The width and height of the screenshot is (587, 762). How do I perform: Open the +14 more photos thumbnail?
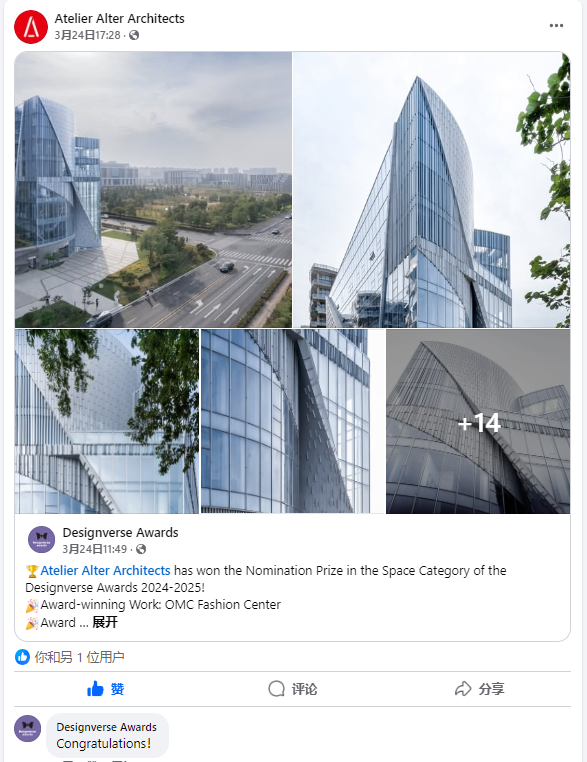pyautogui.click(x=478, y=421)
